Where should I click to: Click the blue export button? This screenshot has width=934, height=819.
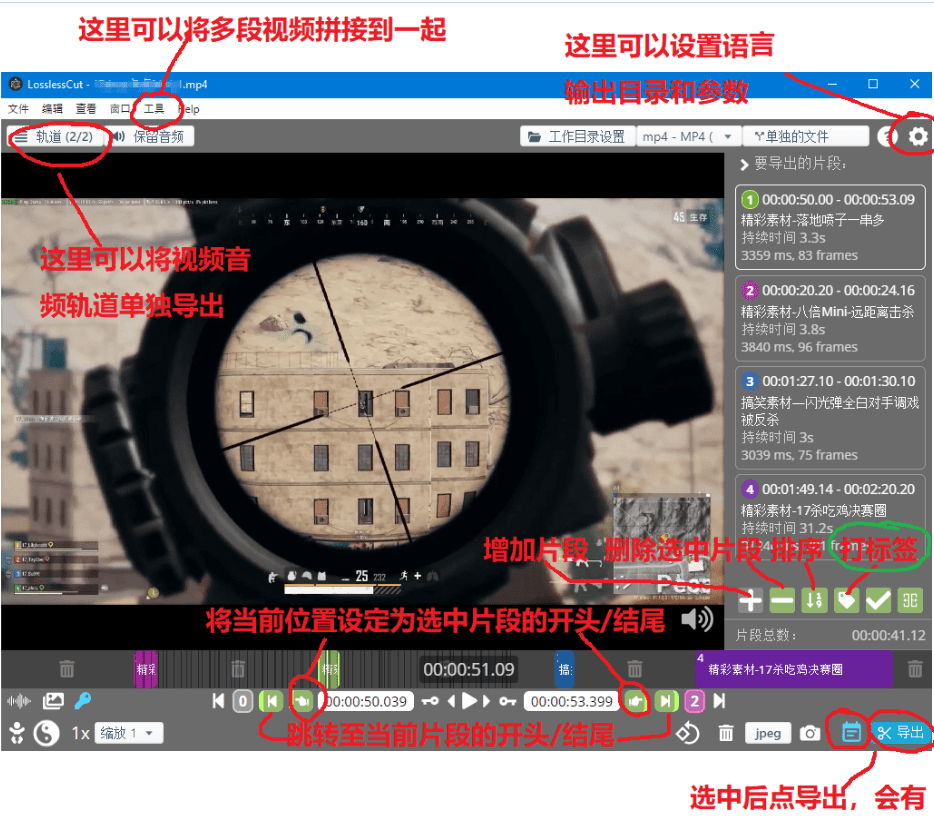(x=901, y=733)
